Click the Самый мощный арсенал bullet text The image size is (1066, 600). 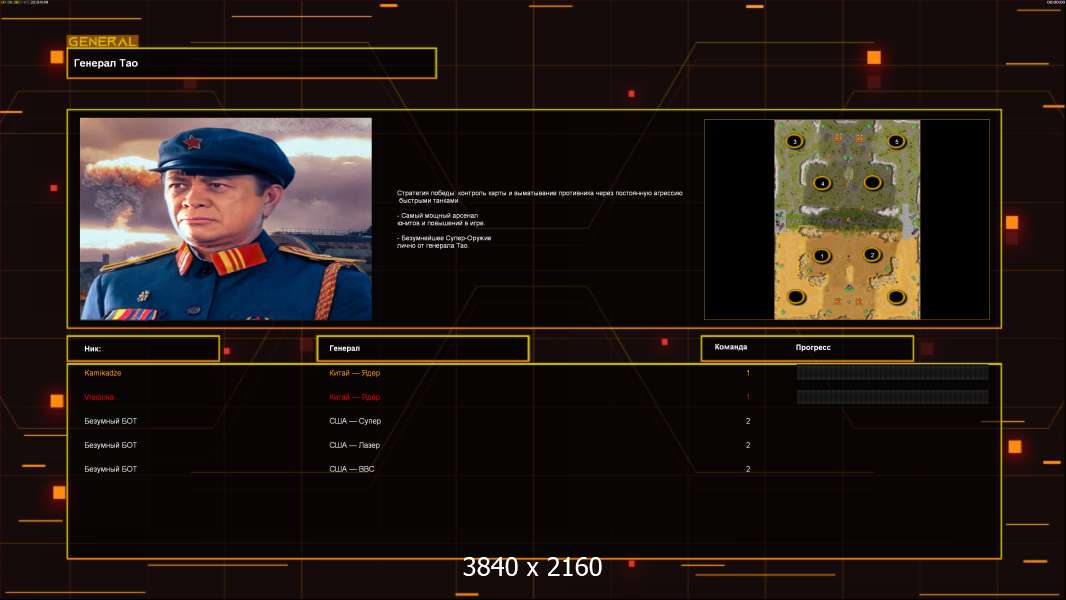pyautogui.click(x=441, y=219)
